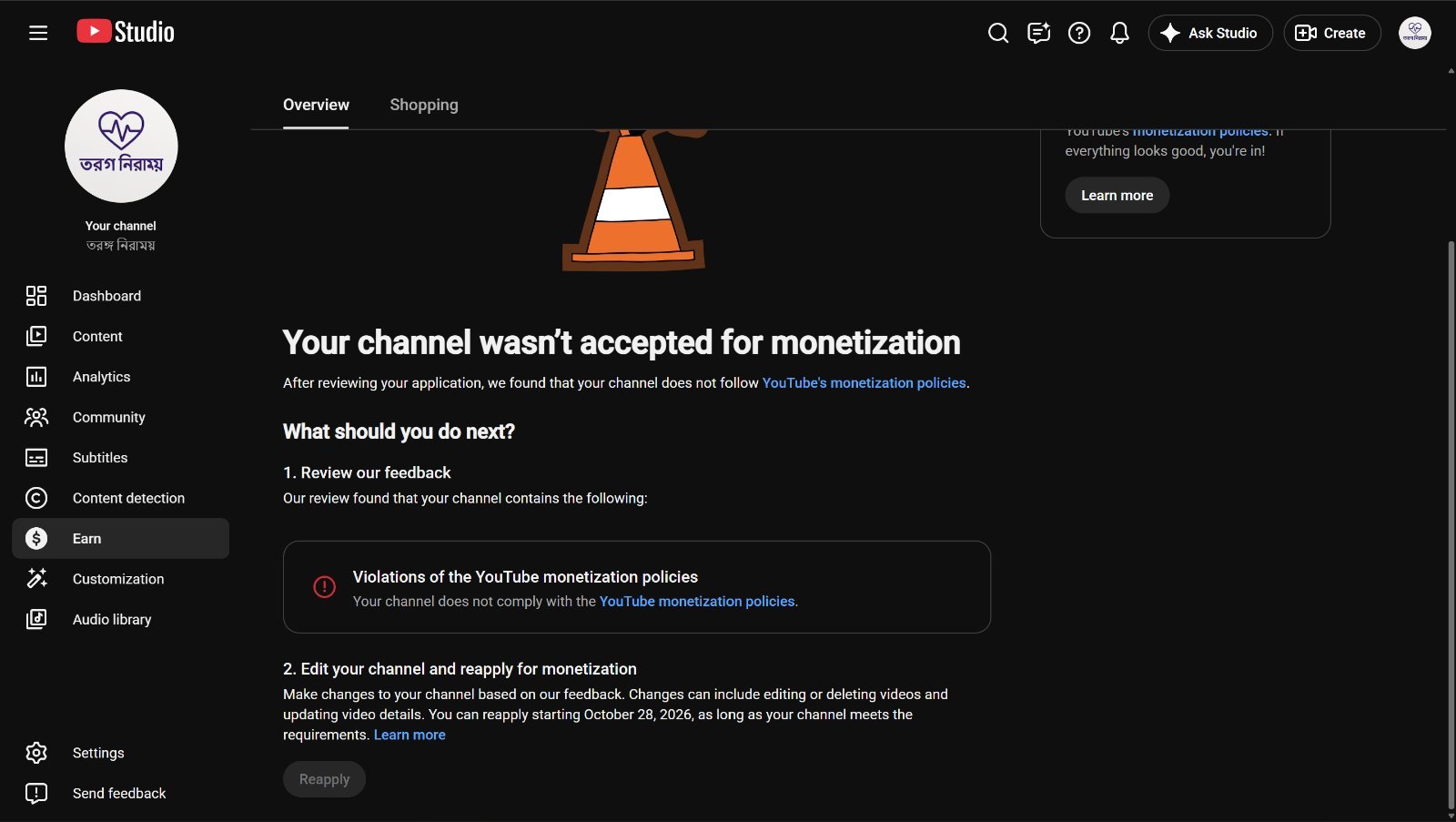
Task: Click 'Your channel wasn't accepted for monetization' heading
Action: [622, 342]
